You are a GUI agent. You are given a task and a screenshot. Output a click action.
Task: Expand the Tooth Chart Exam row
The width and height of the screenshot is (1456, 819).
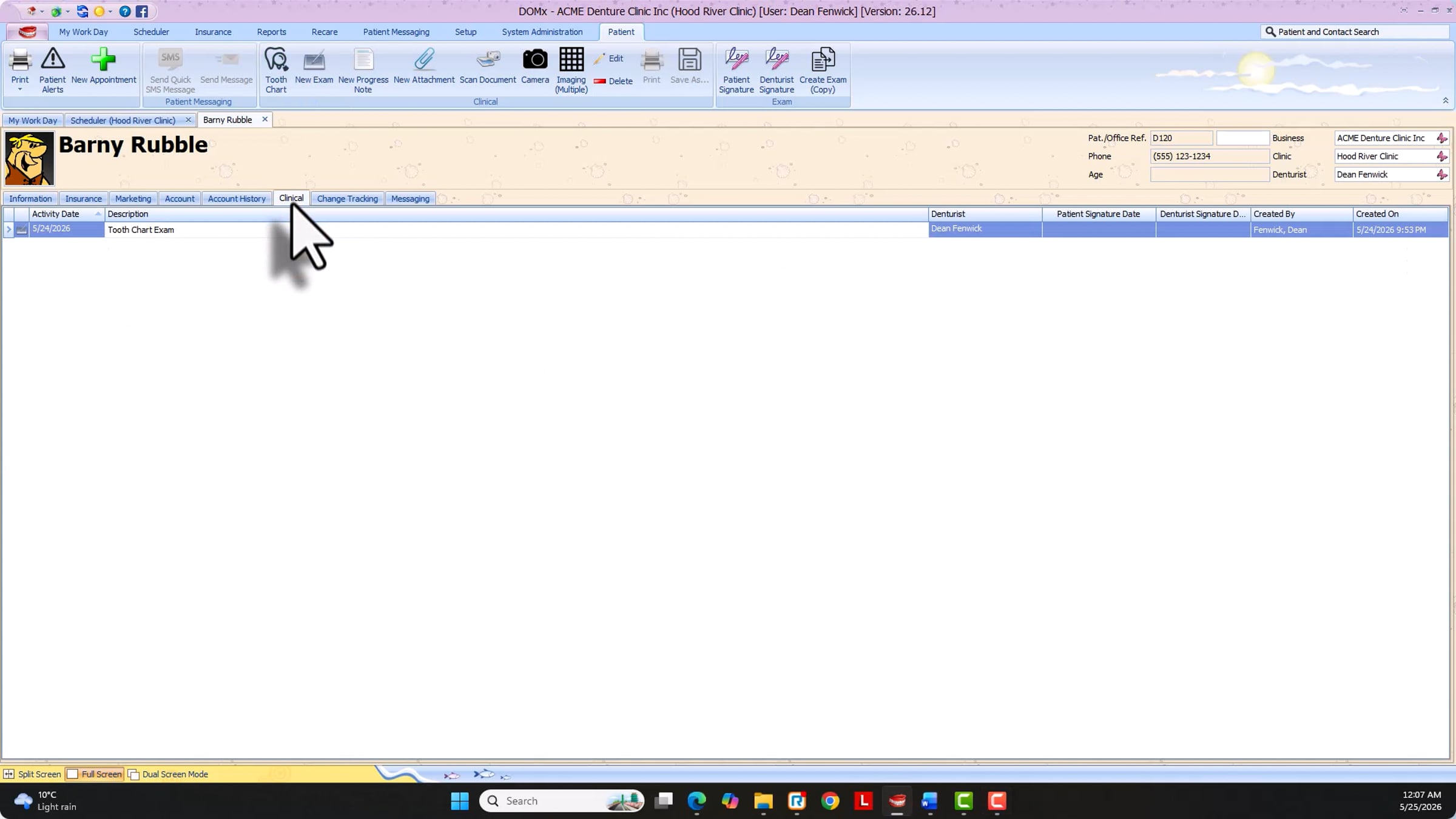coord(8,229)
